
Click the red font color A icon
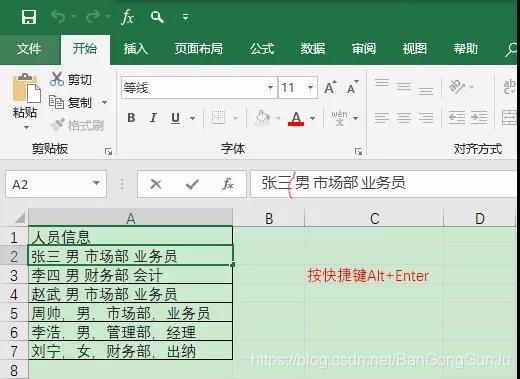tap(296, 118)
